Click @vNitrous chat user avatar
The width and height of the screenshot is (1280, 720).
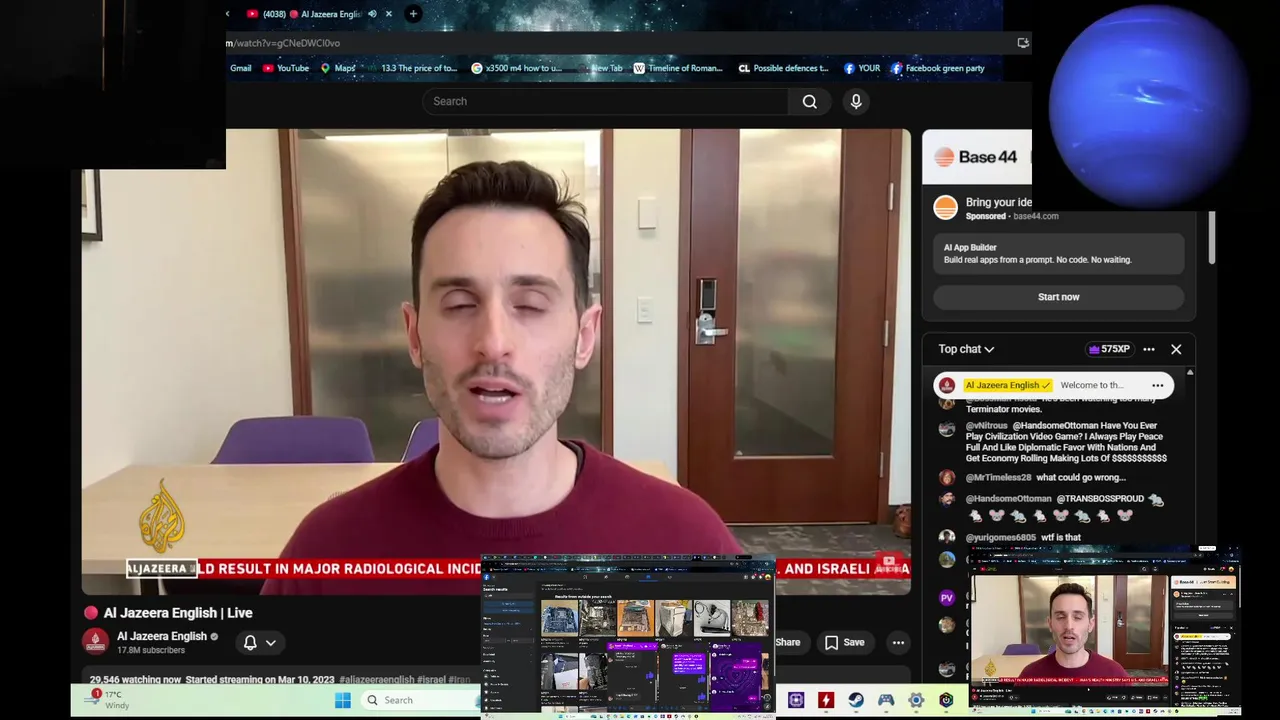[x=947, y=428]
